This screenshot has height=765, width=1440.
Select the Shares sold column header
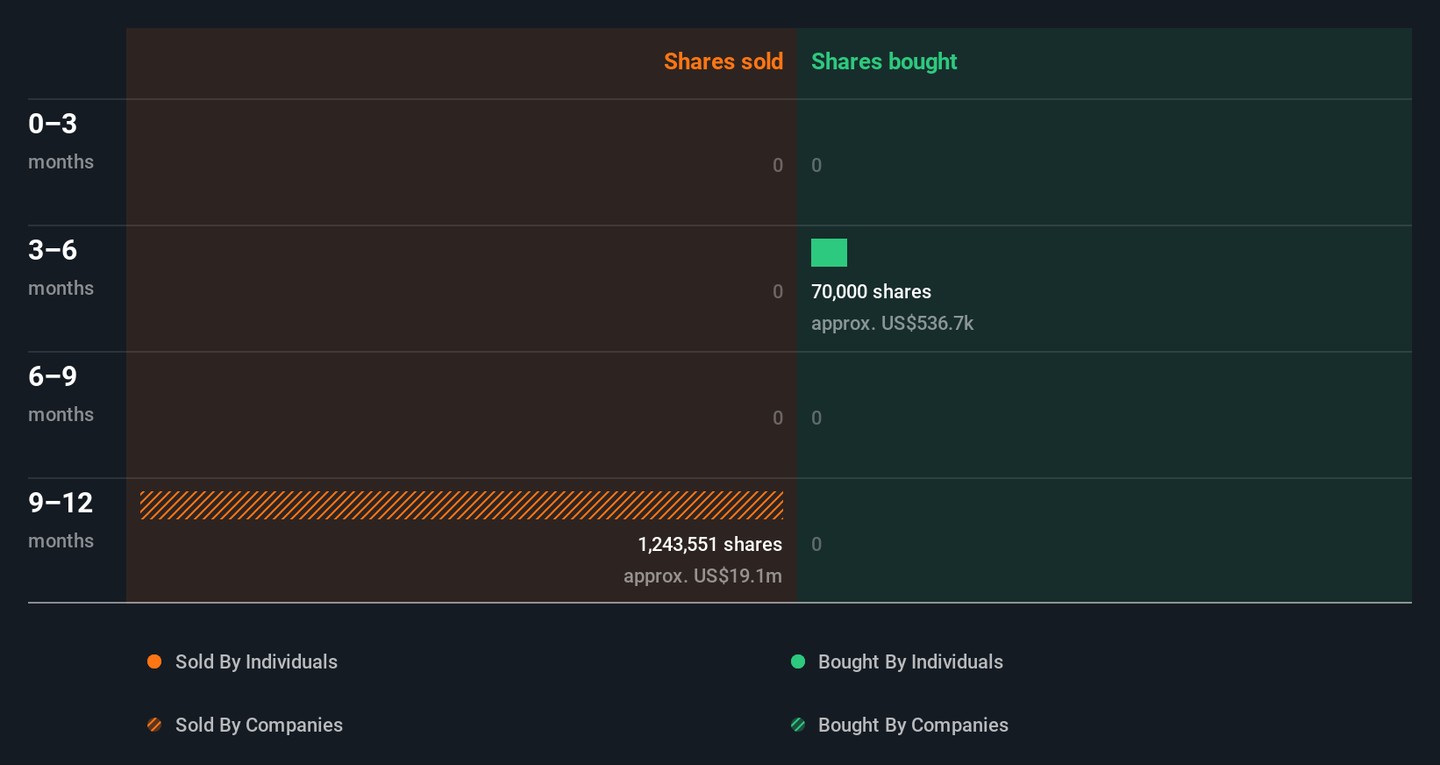point(723,61)
